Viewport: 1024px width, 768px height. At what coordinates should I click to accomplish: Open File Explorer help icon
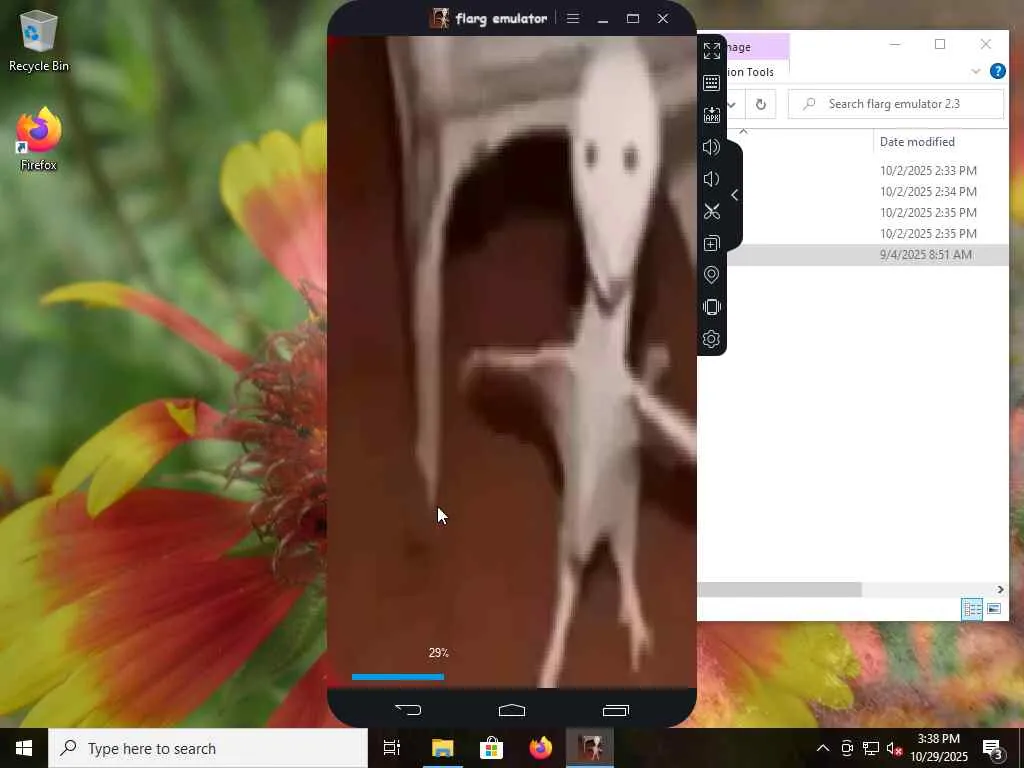pos(997,71)
